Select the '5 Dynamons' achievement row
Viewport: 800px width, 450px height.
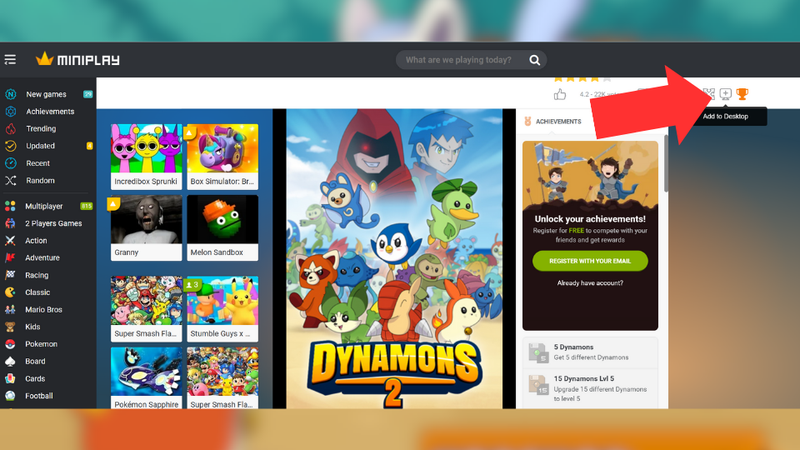590,352
